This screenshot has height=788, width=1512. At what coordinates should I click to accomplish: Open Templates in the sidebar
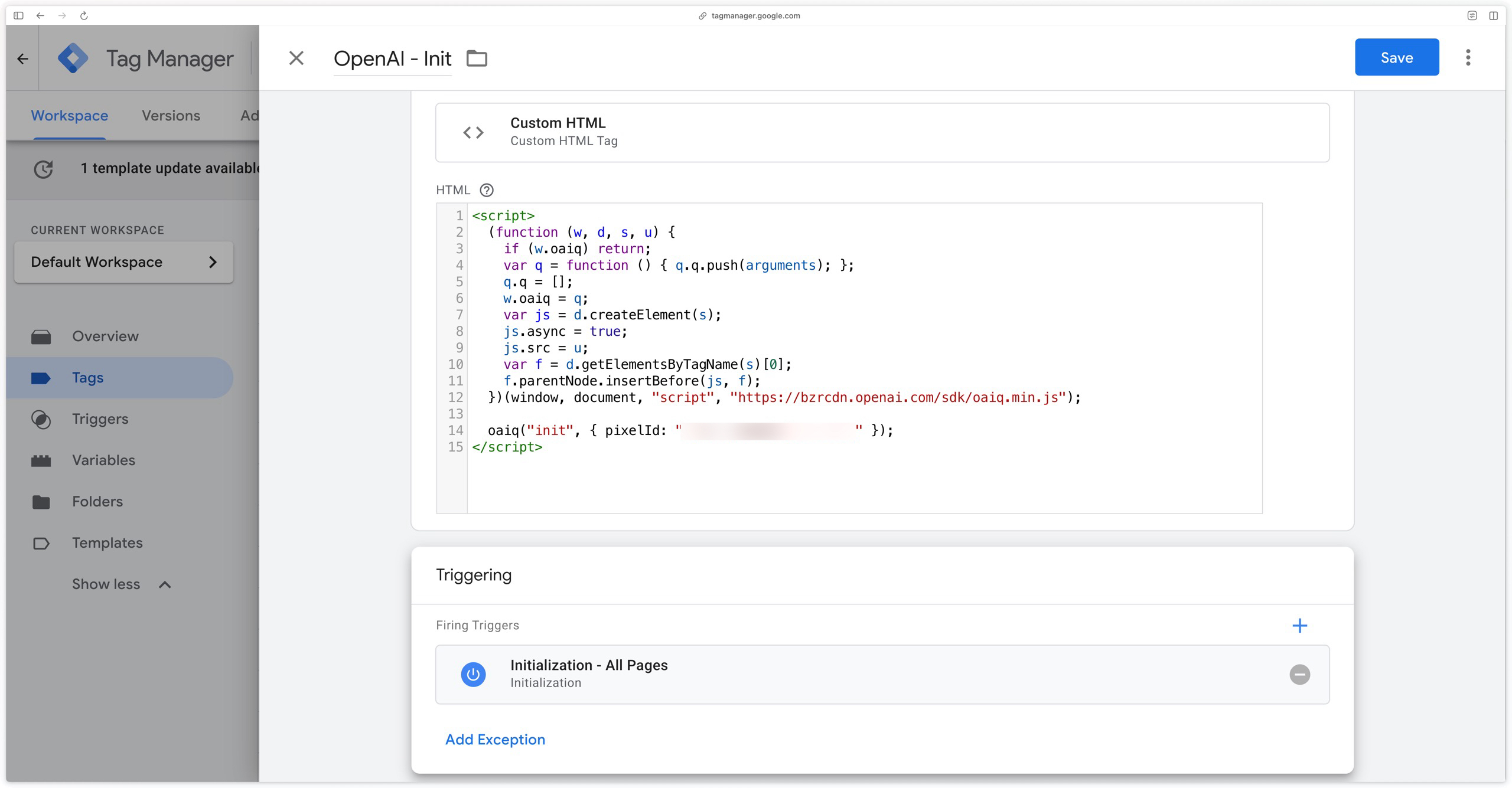coord(107,543)
